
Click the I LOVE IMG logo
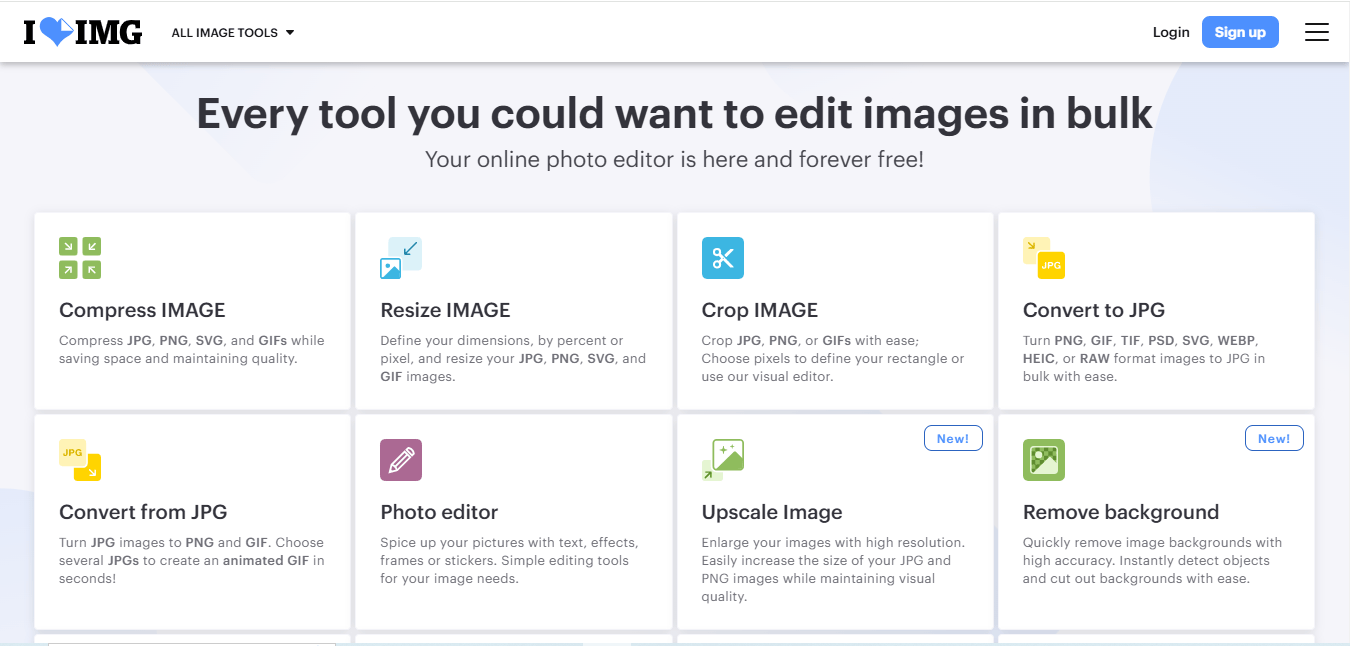82,31
